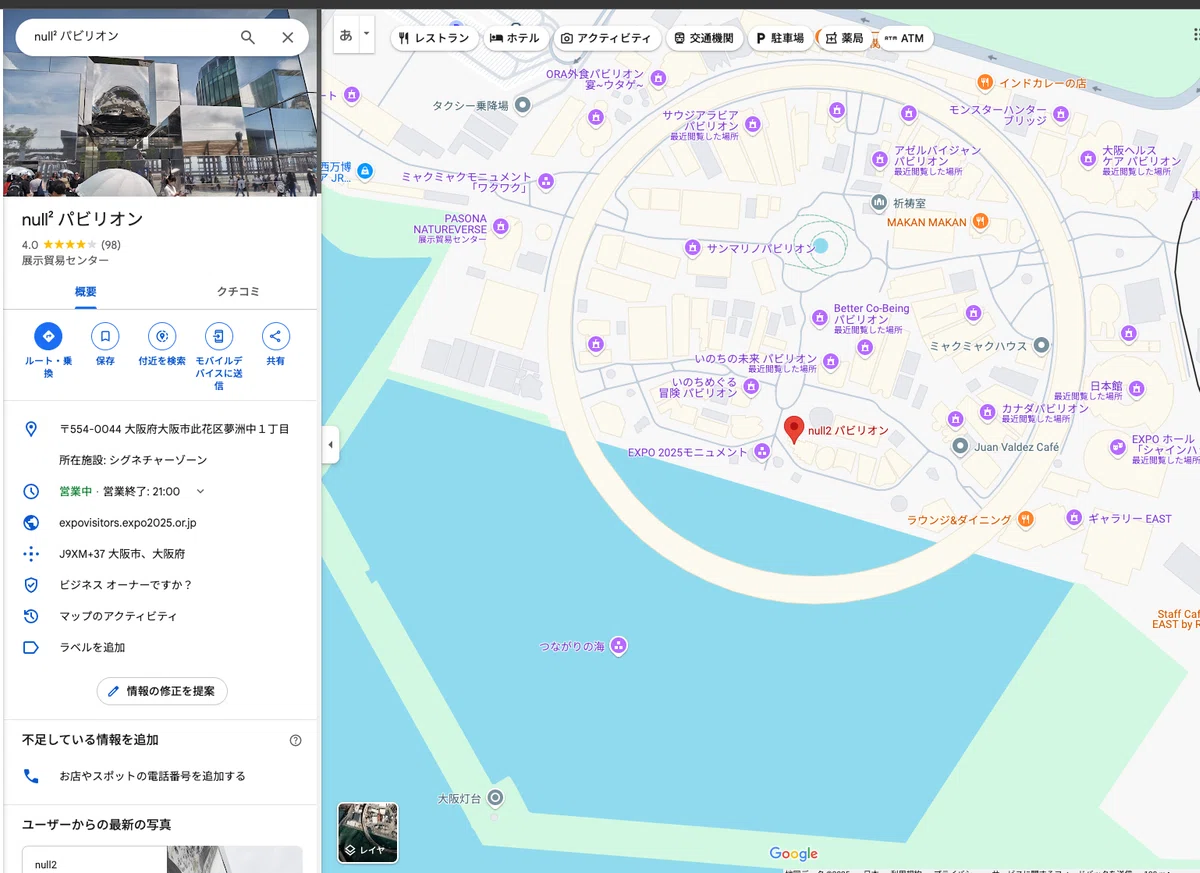Click the 展示貿易センター category text
This screenshot has height=873, width=1200.
tap(65, 260)
